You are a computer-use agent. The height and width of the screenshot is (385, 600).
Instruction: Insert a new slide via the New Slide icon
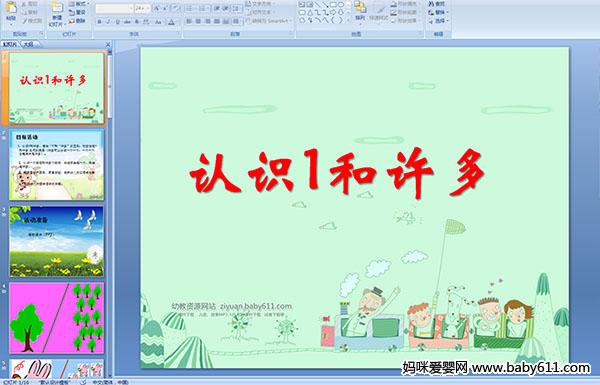[57, 8]
